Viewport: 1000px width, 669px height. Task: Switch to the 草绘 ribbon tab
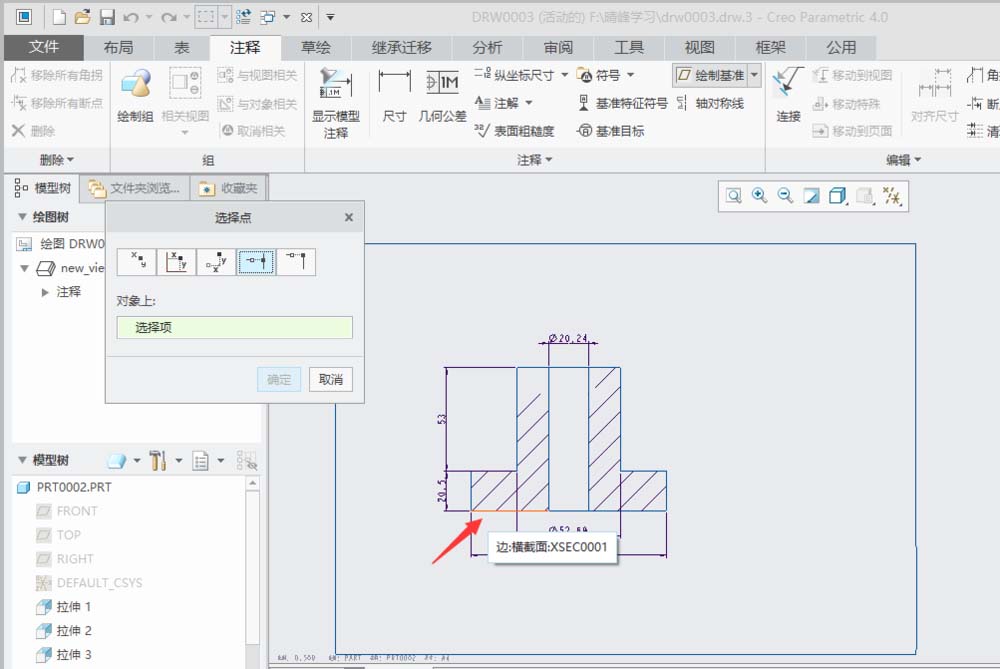click(x=316, y=47)
